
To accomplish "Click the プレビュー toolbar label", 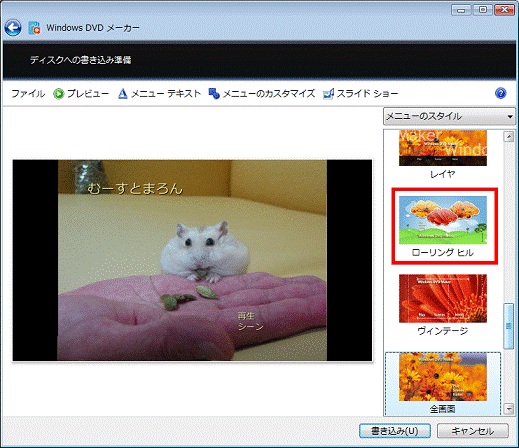I will pos(88,94).
